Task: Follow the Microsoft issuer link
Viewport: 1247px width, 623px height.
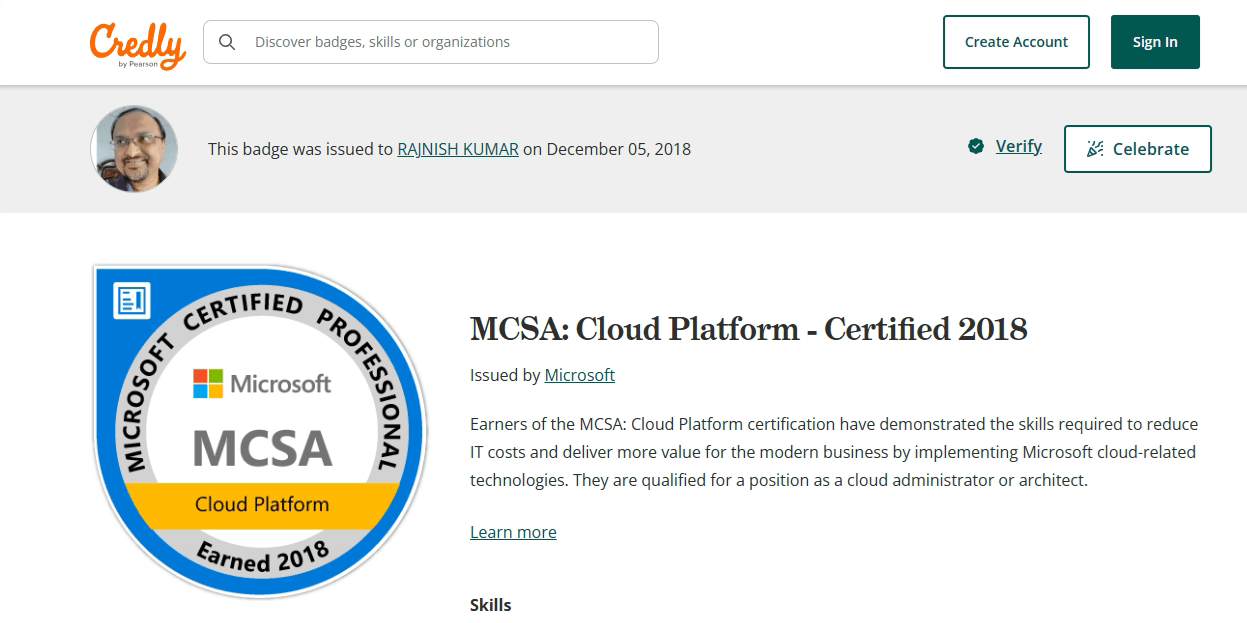Action: point(579,375)
